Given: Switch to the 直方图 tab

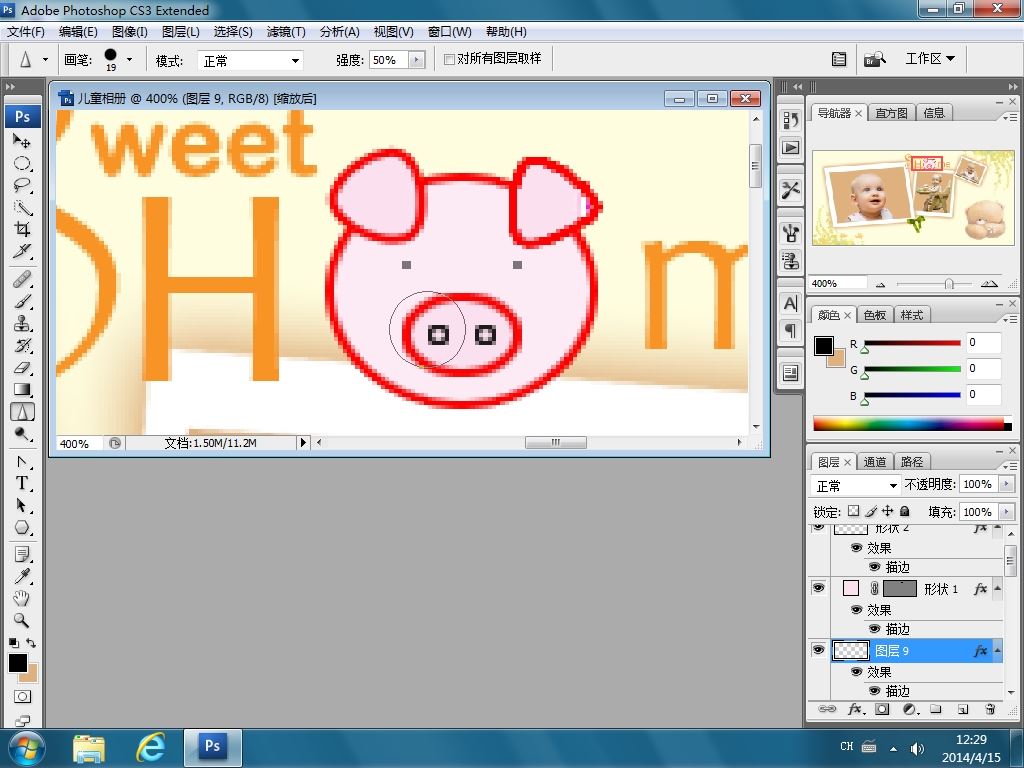Looking at the screenshot, I should 891,113.
